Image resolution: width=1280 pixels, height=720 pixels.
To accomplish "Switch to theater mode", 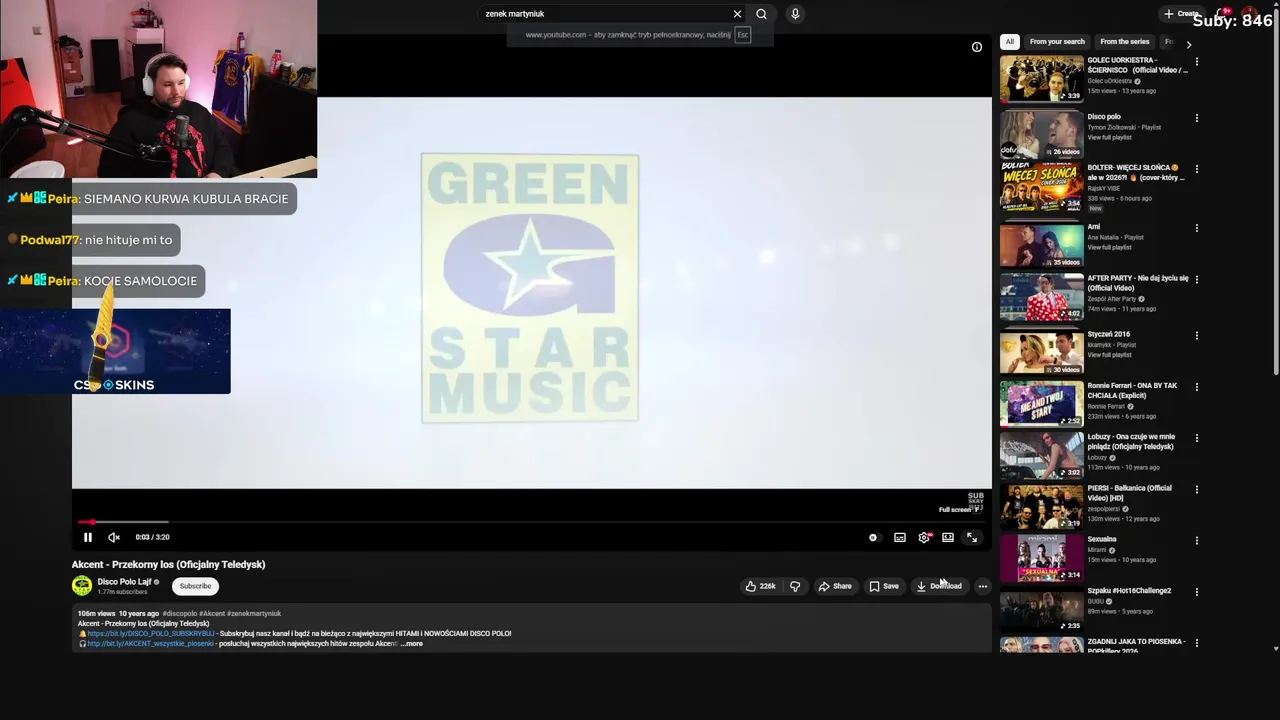I will tap(948, 538).
